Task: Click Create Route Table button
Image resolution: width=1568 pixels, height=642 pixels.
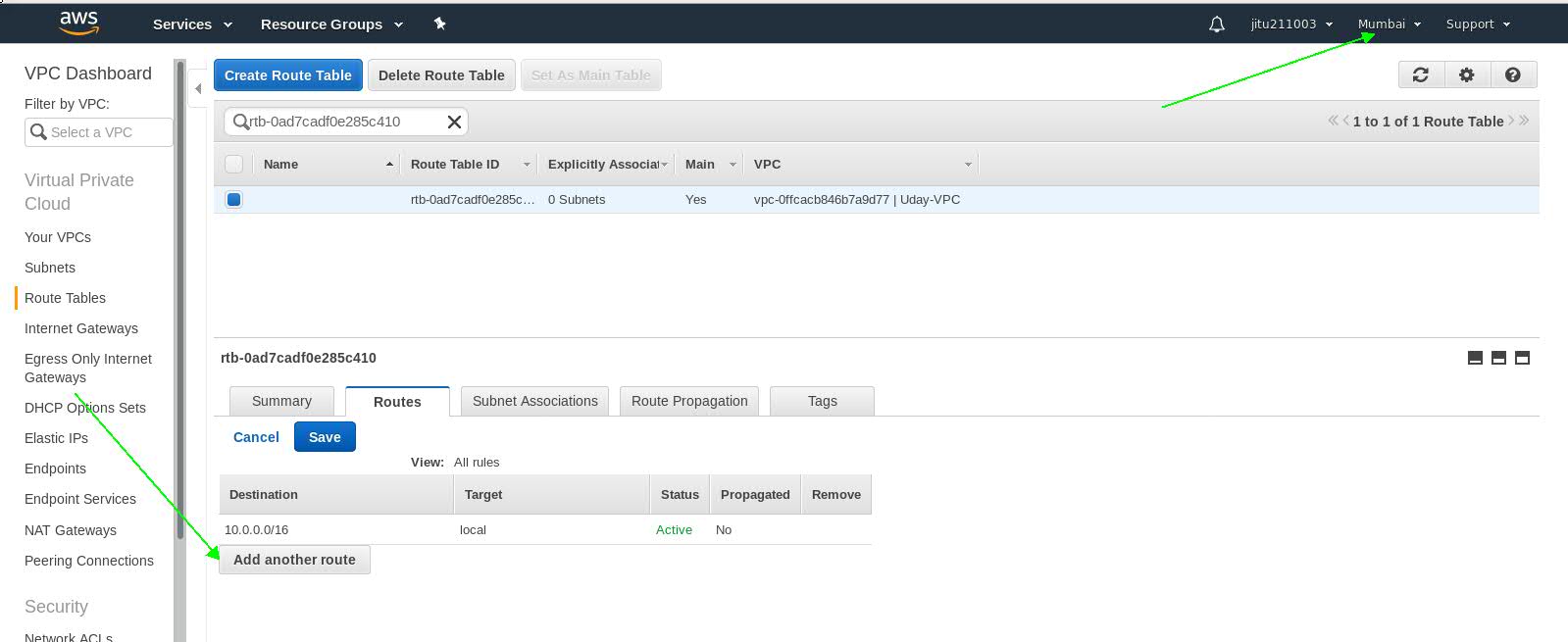Action: point(288,75)
